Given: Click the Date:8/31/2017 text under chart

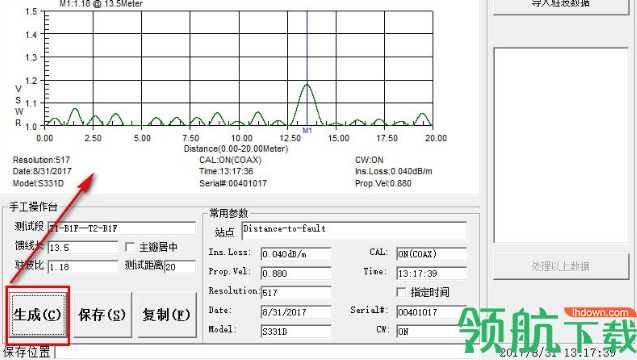Looking at the screenshot, I should point(42,171).
